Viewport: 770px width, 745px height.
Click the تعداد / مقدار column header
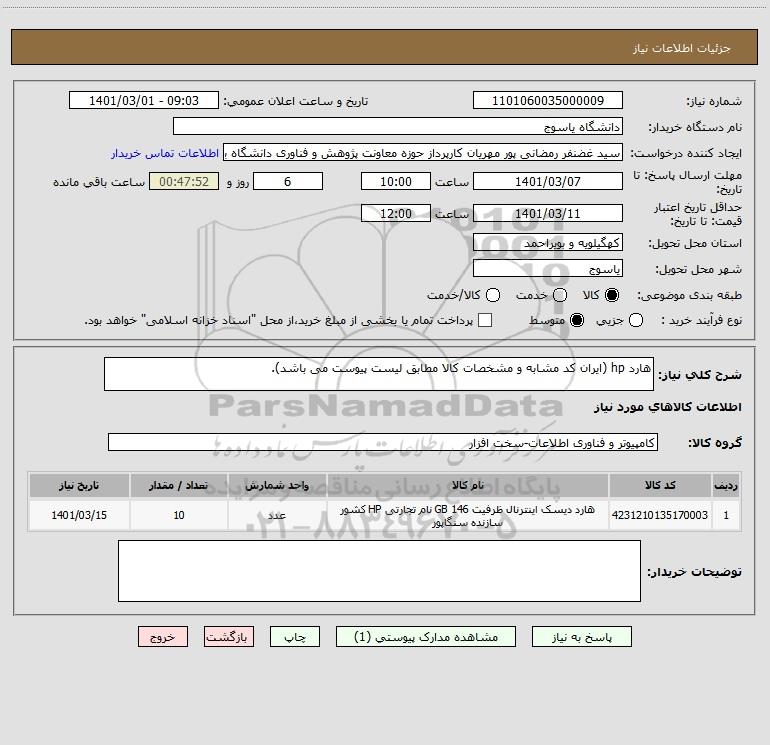point(179,485)
